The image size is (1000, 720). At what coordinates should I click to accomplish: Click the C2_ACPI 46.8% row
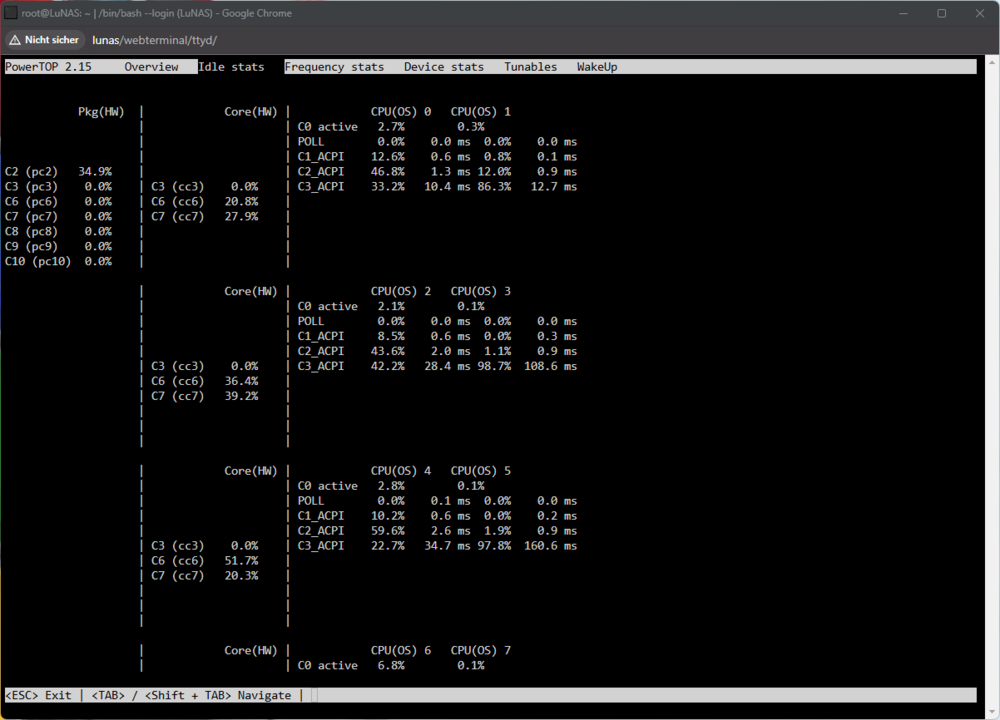[437, 172]
